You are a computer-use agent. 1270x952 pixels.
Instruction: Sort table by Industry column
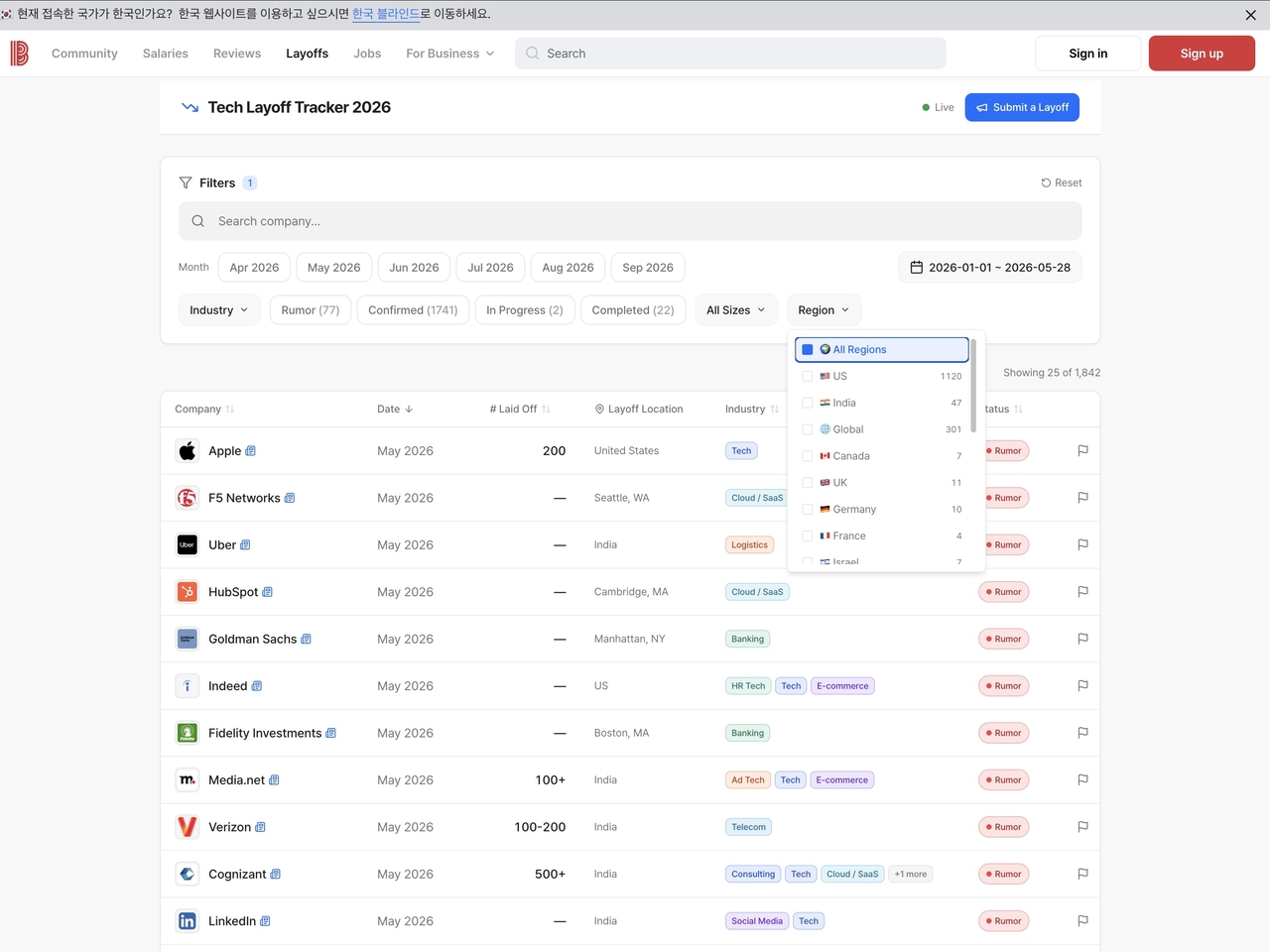coord(752,410)
